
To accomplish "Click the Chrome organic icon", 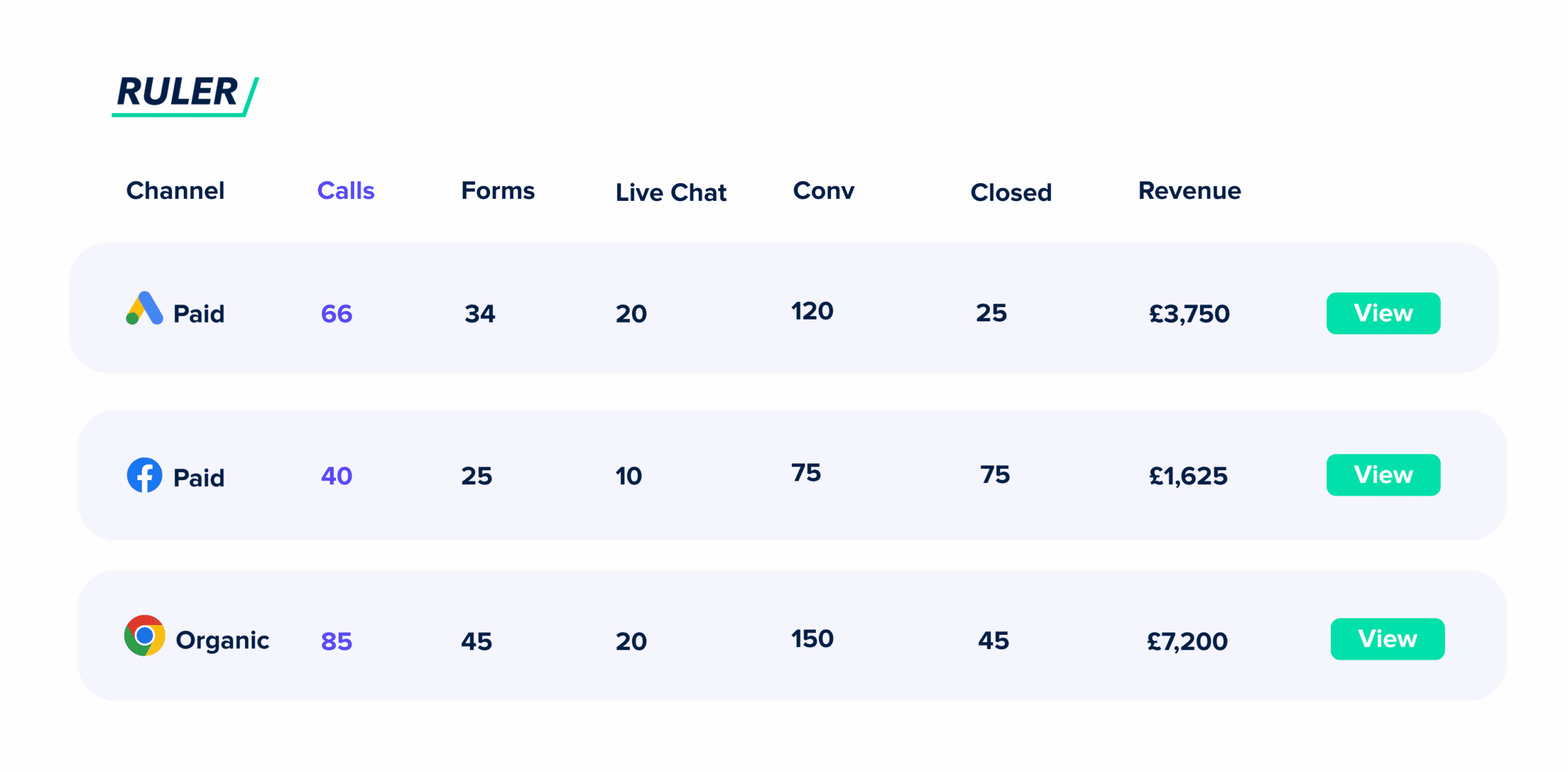I will (145, 635).
